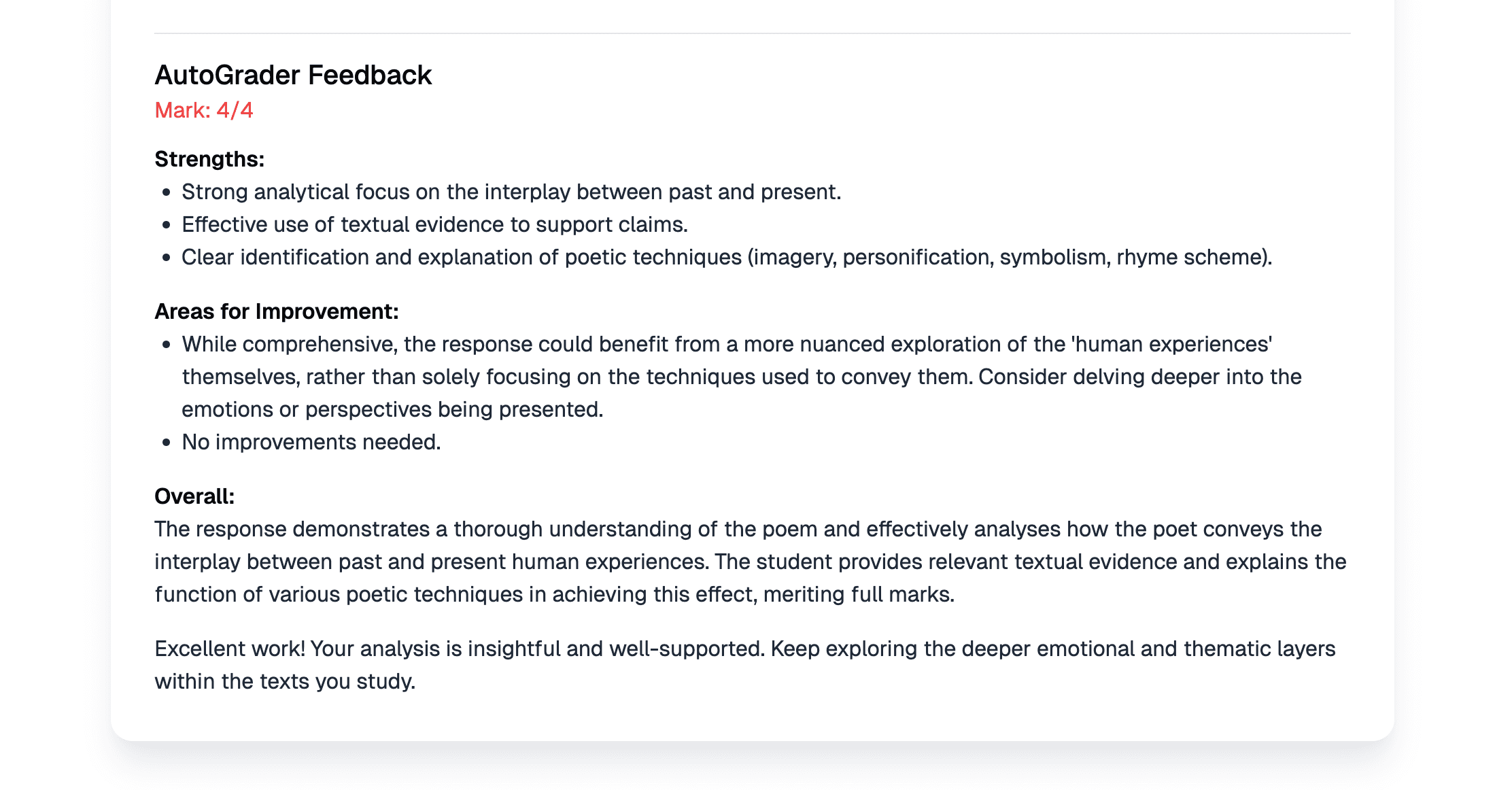Click the horizontal divider above the feedback
Image resolution: width=1512 pixels, height=790 pixels.
pos(753,33)
